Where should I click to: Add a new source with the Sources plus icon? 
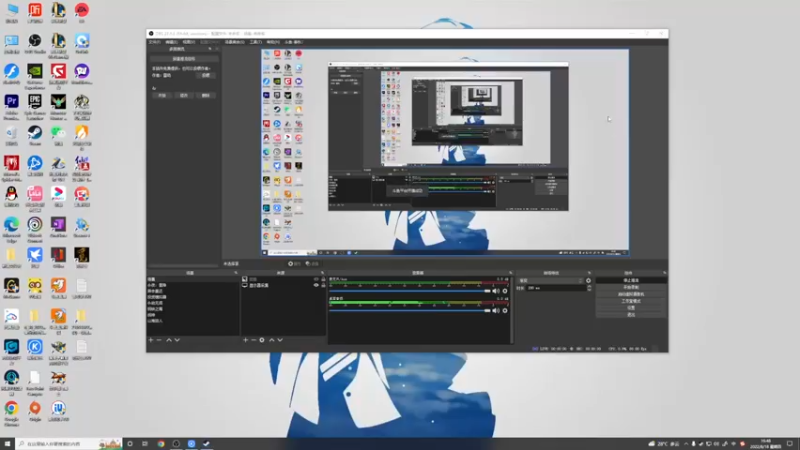[x=245, y=340]
